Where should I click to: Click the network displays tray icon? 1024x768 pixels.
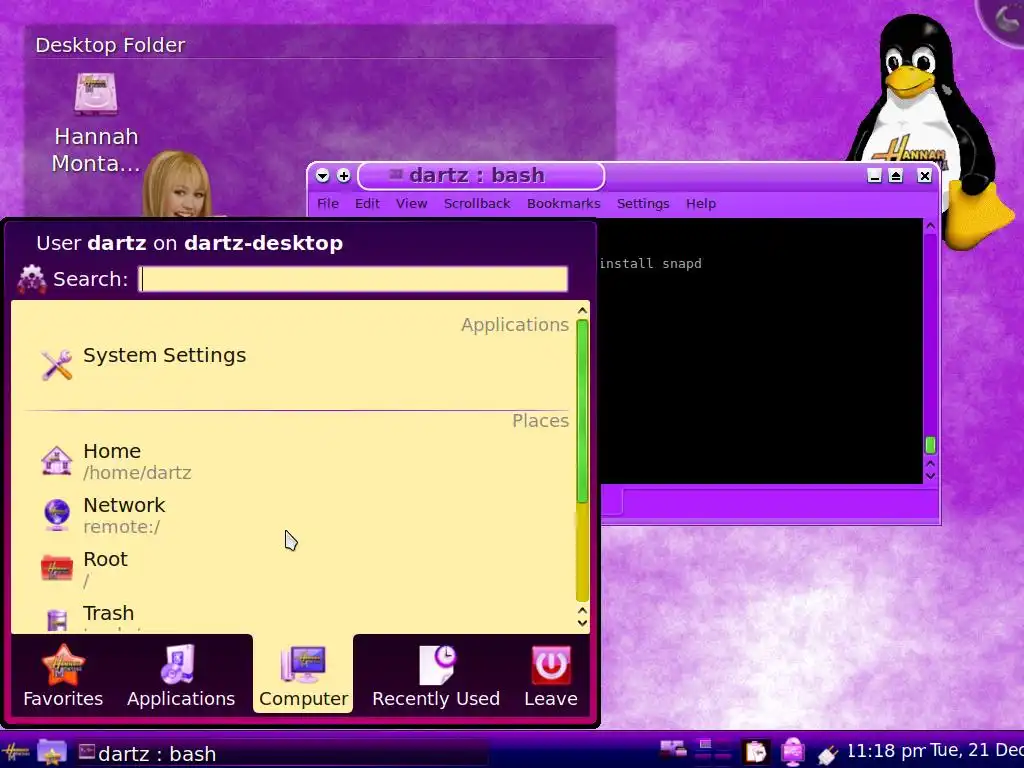tap(673, 750)
